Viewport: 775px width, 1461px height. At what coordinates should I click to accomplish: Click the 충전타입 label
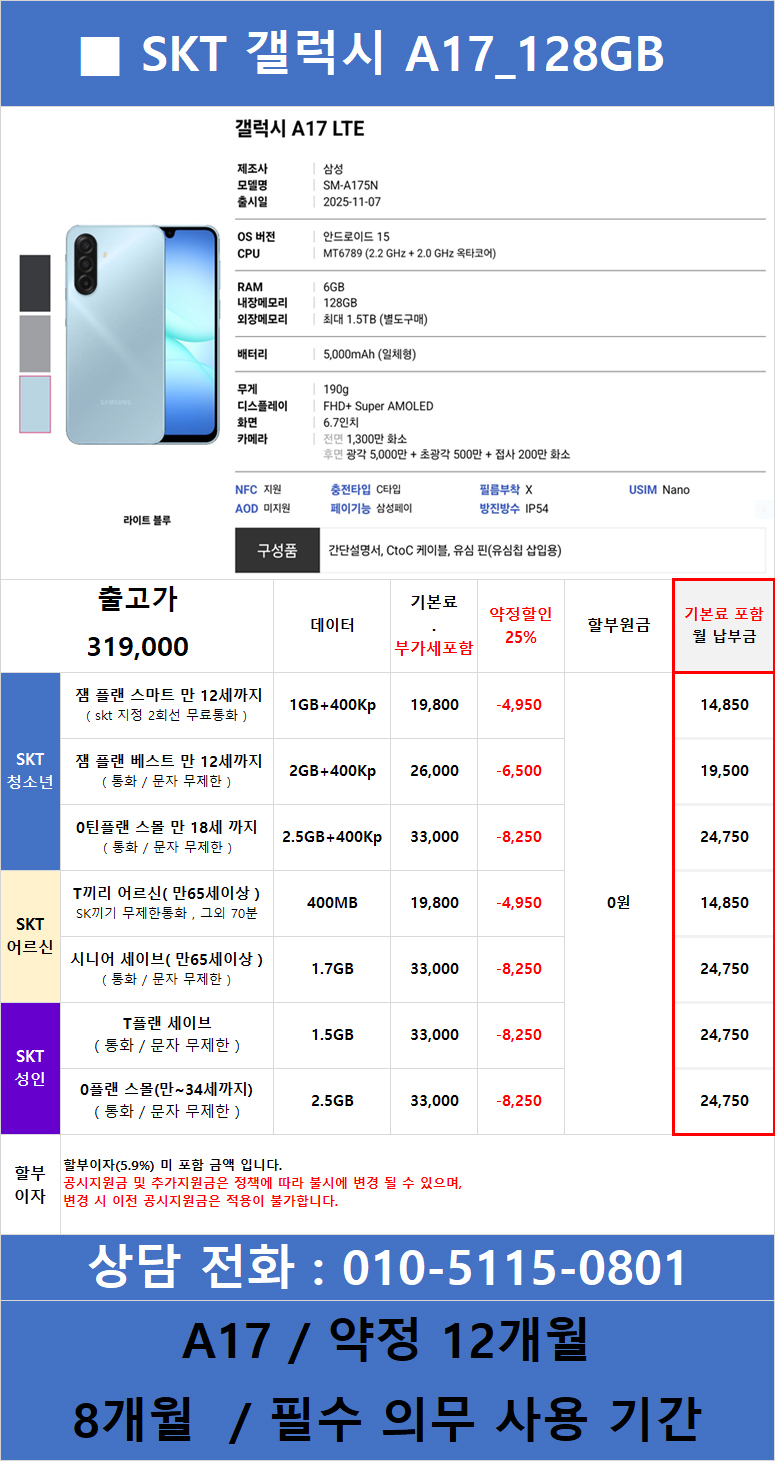[x=350, y=490]
